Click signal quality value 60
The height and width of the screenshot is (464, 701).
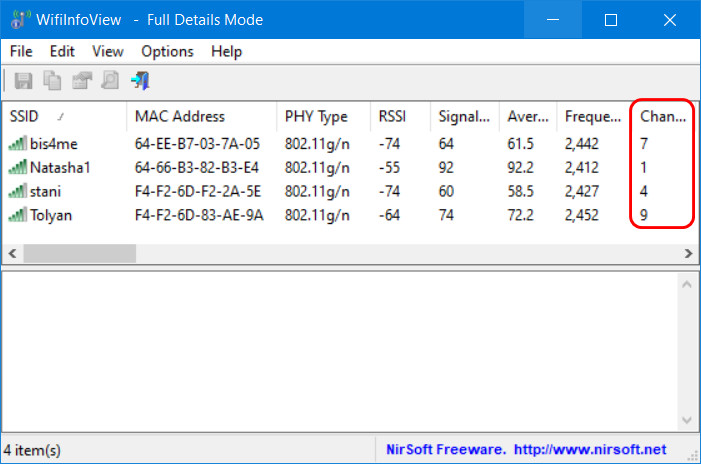pyautogui.click(x=446, y=191)
